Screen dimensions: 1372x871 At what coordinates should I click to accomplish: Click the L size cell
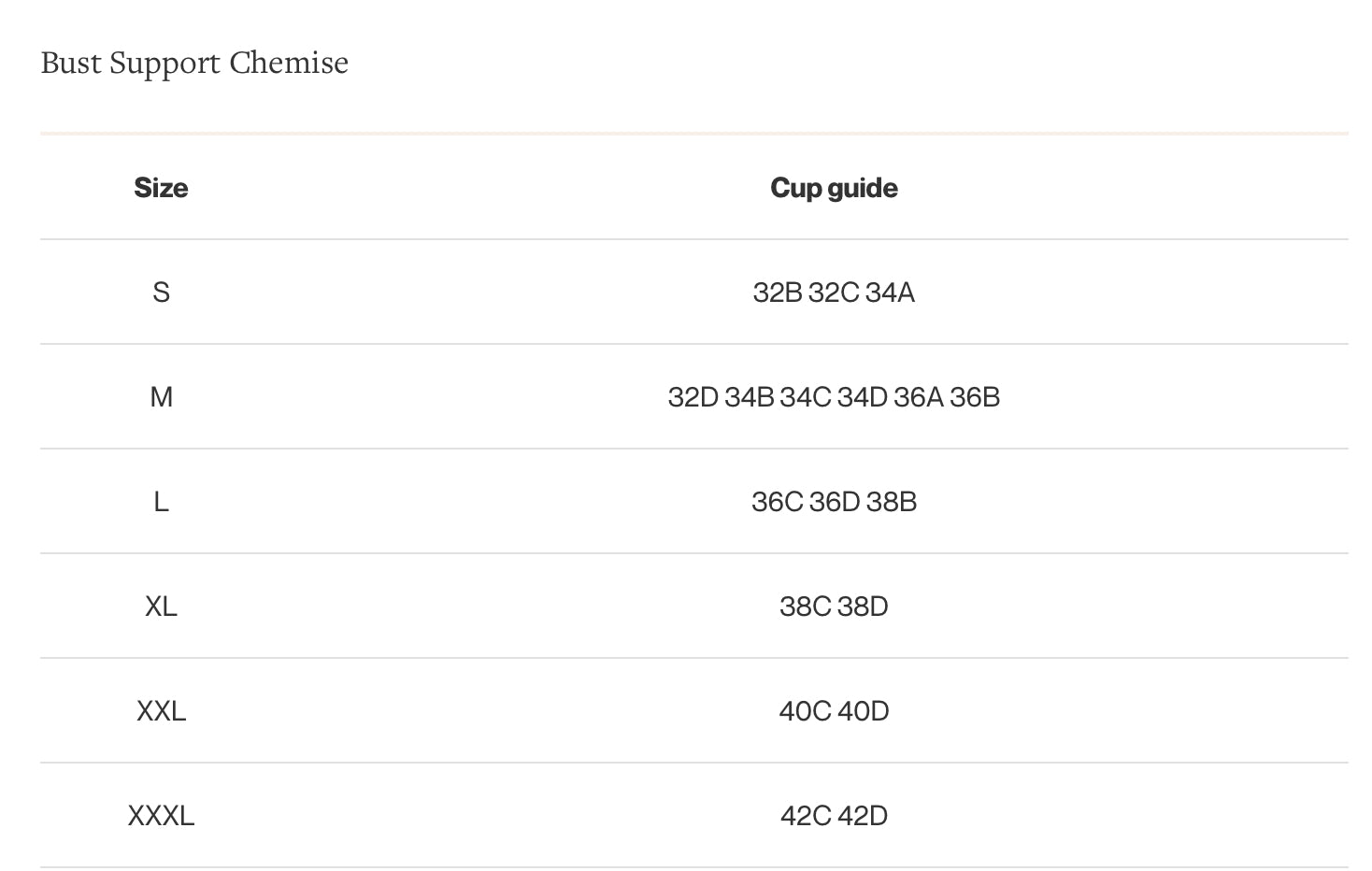(161, 502)
